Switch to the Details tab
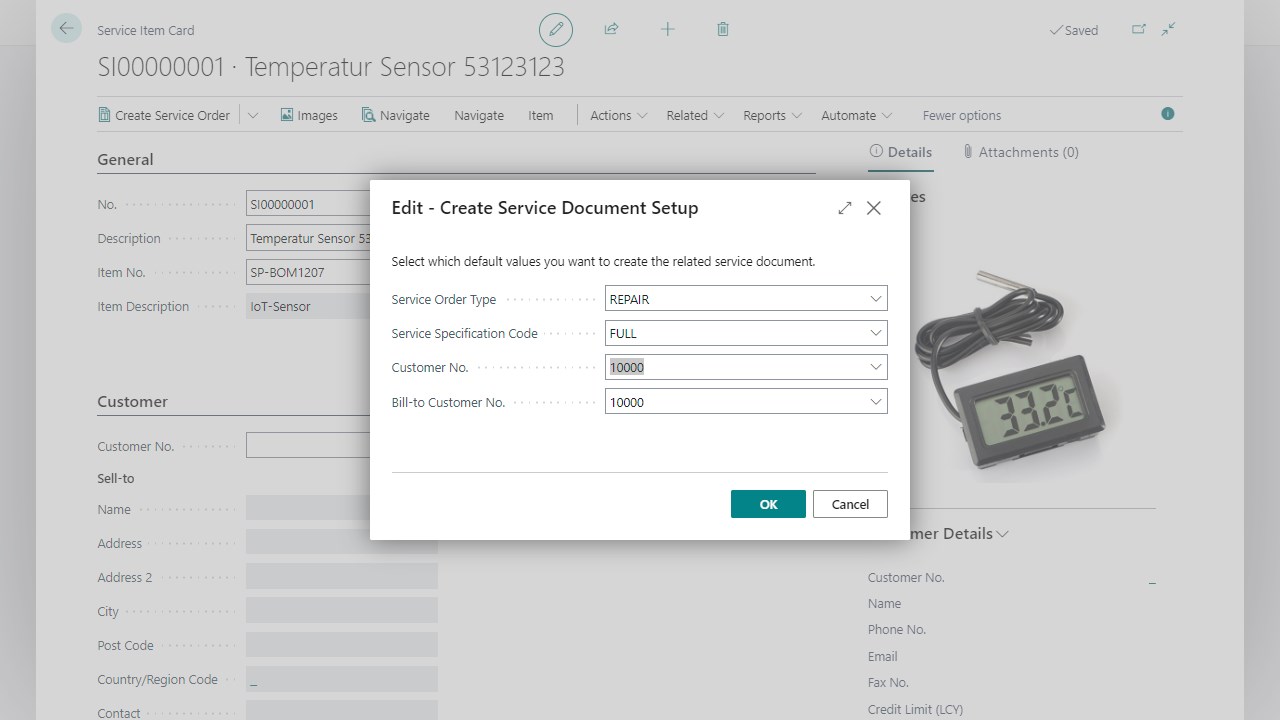Screen dimensions: 1280x720 900,152
